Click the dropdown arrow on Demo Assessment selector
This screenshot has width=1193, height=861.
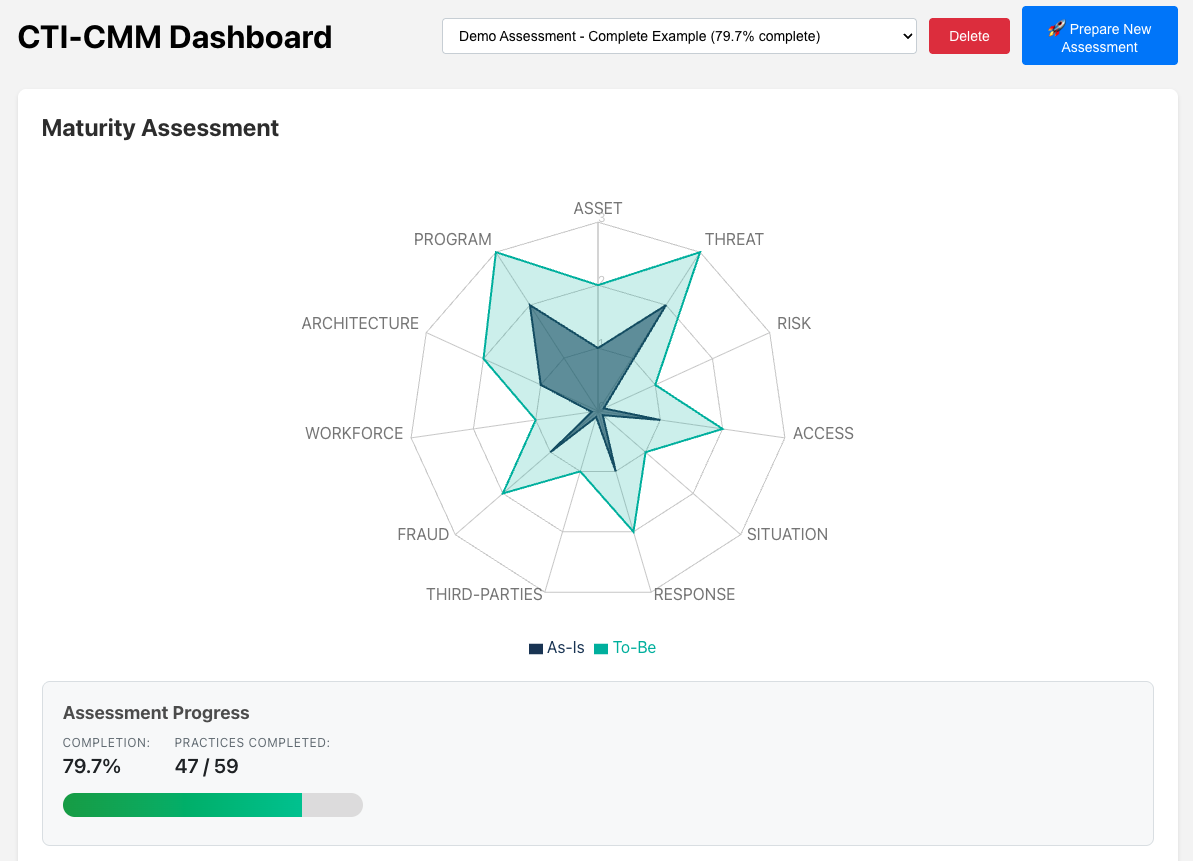pyautogui.click(x=903, y=35)
